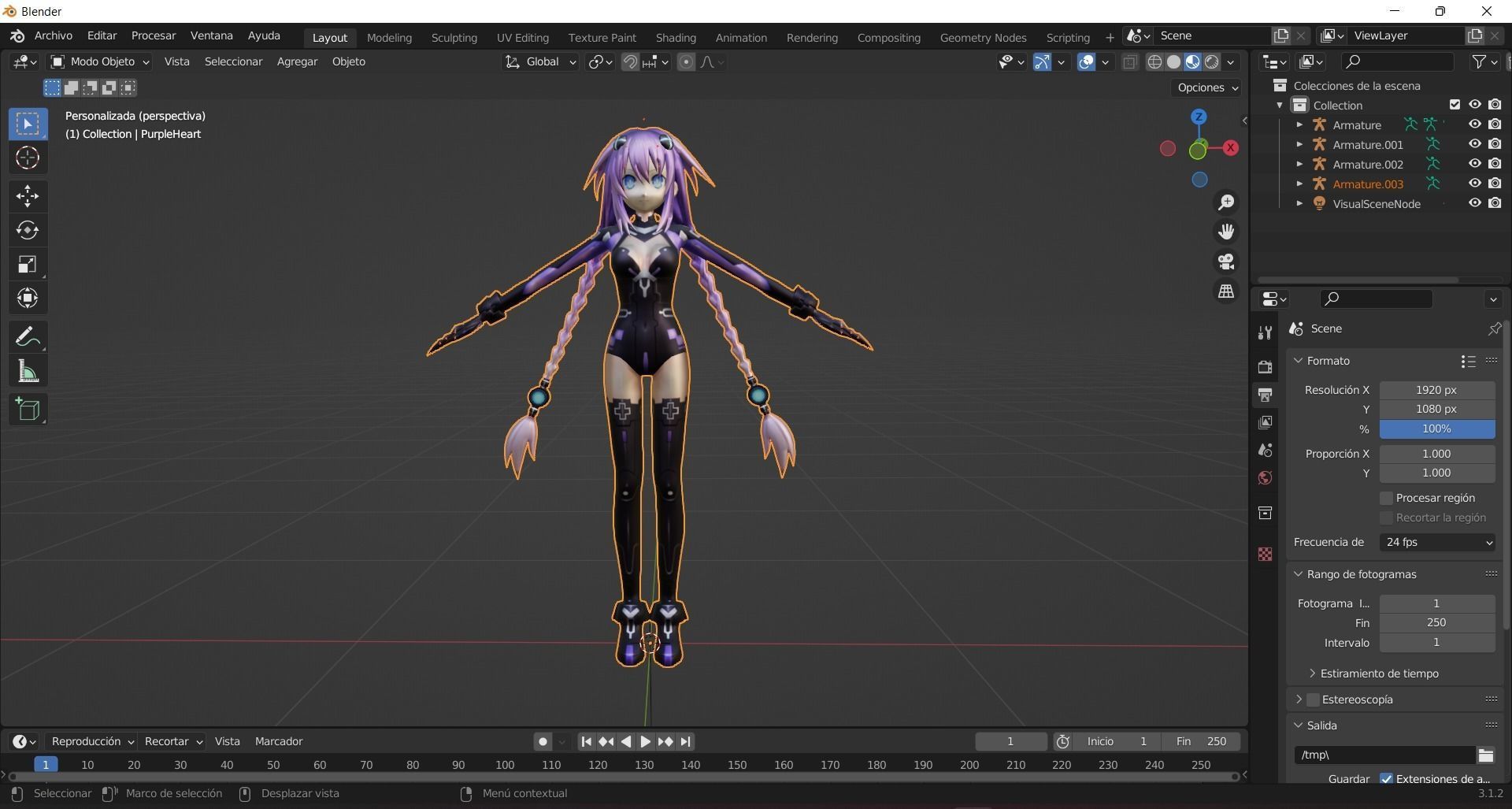Viewport: 1512px width, 809px height.
Task: Open View Layer properties icon
Action: tap(1265, 423)
